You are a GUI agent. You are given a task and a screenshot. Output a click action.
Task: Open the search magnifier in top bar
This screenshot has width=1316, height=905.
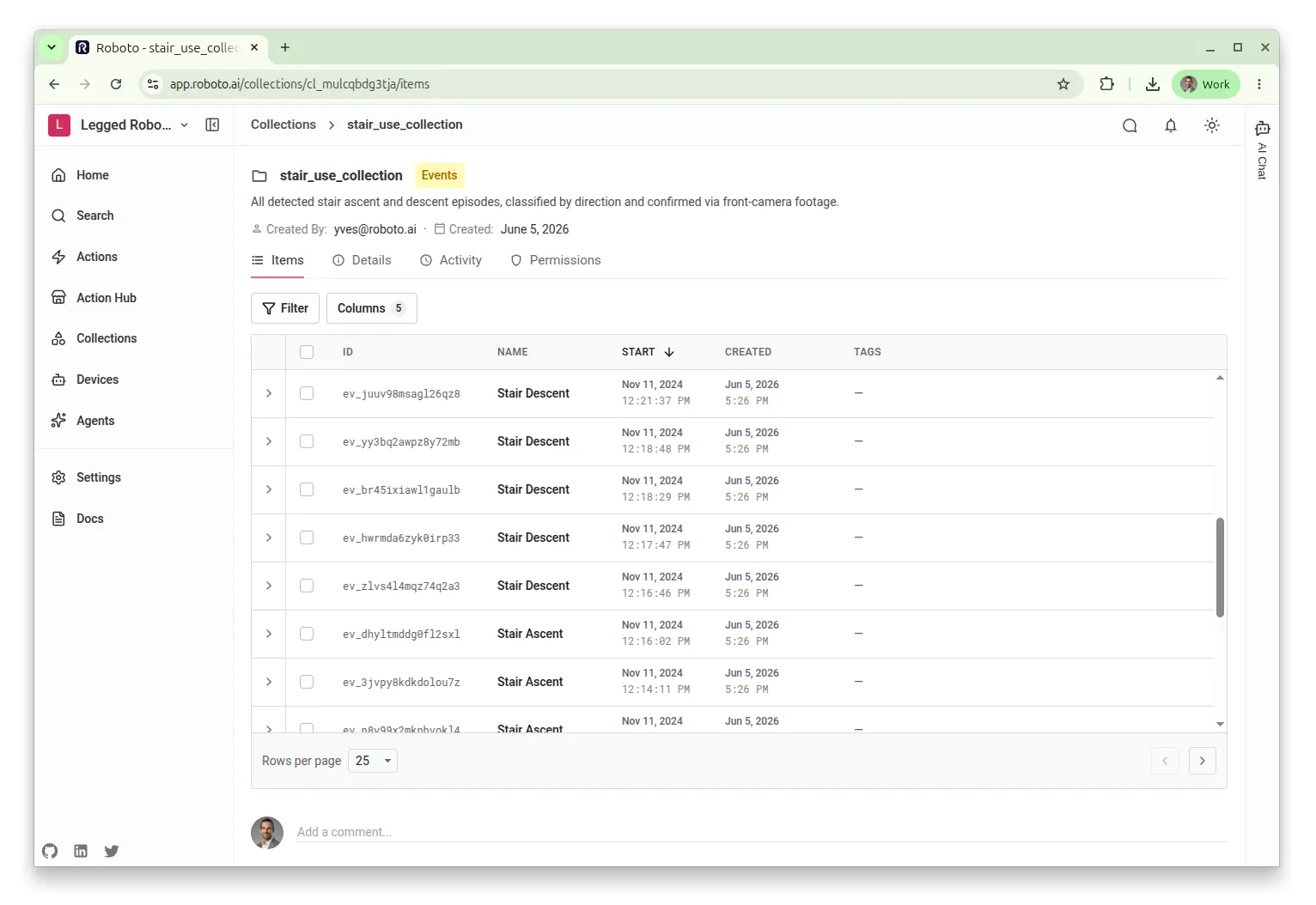tap(1130, 125)
